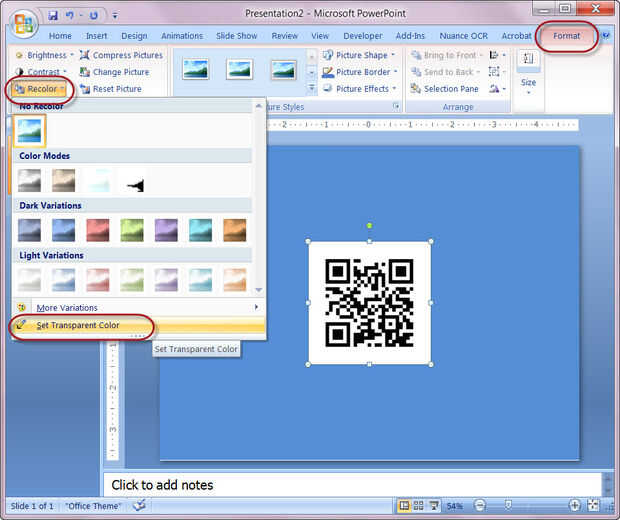
Task: Click Compress Pictures
Action: [121, 55]
